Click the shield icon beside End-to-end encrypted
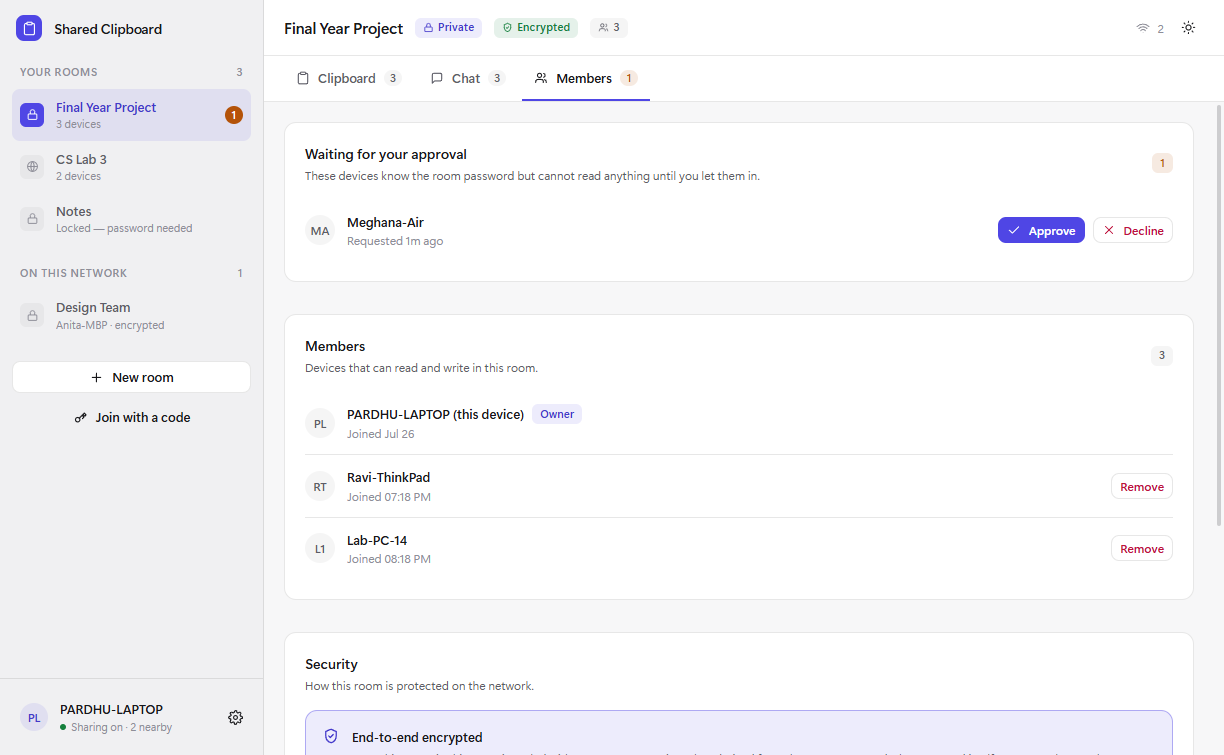The image size is (1224, 755). click(331, 736)
